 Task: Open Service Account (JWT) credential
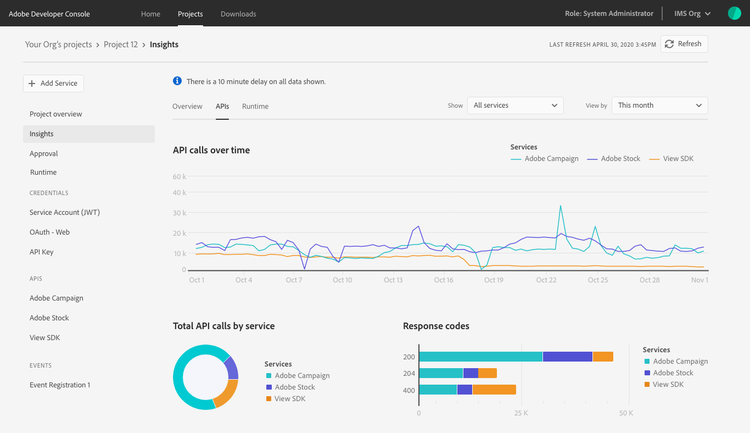coord(65,212)
